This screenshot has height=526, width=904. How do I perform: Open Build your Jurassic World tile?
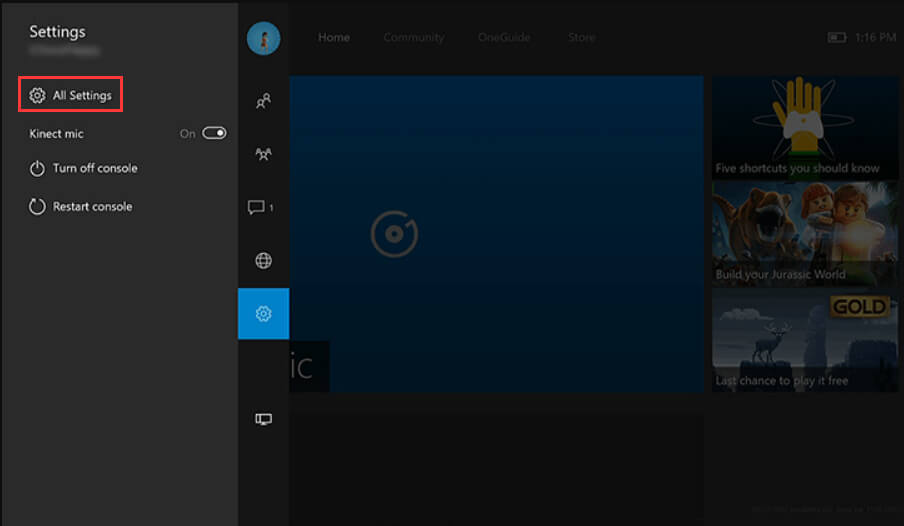(805, 234)
